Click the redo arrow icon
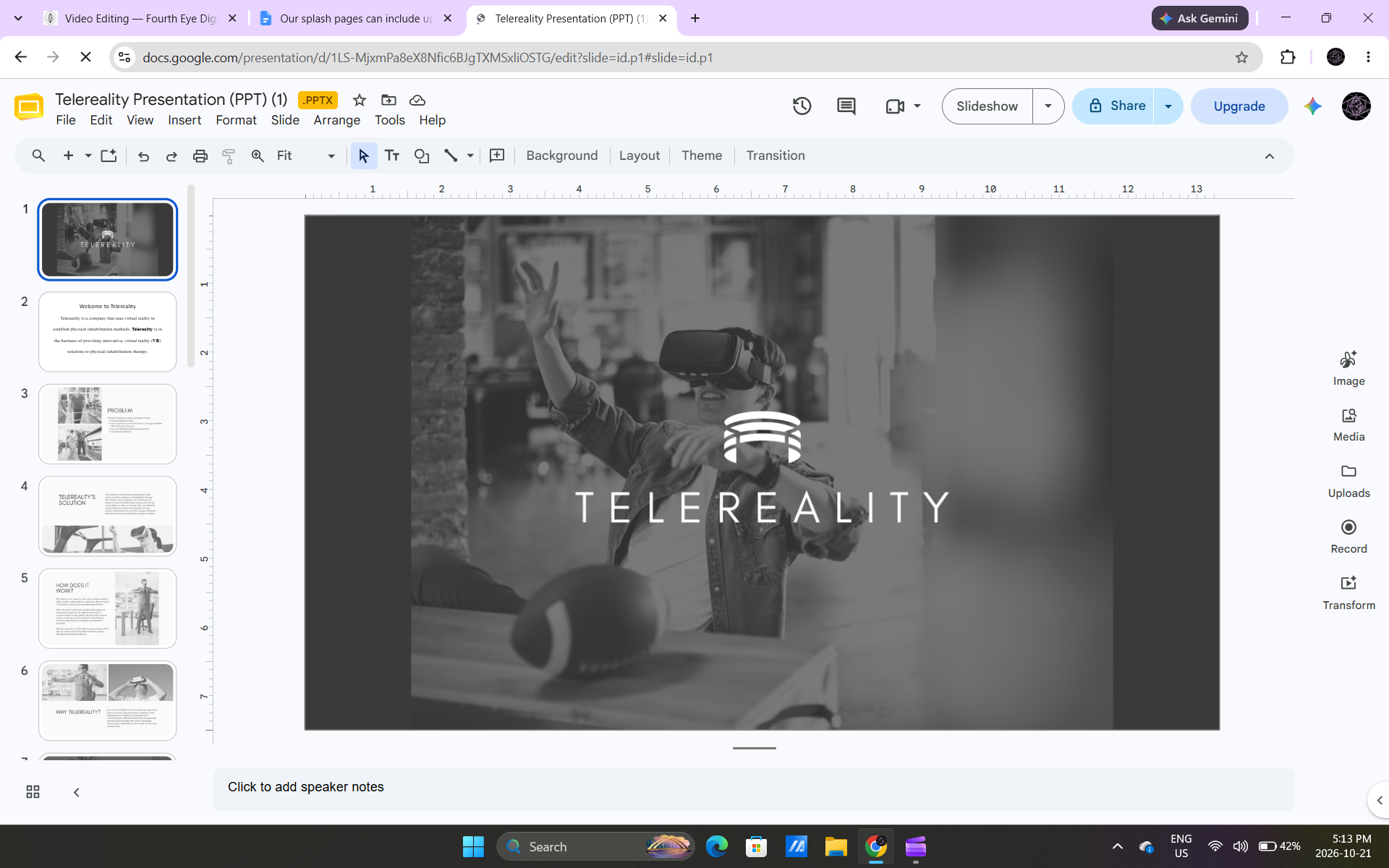 click(x=171, y=156)
